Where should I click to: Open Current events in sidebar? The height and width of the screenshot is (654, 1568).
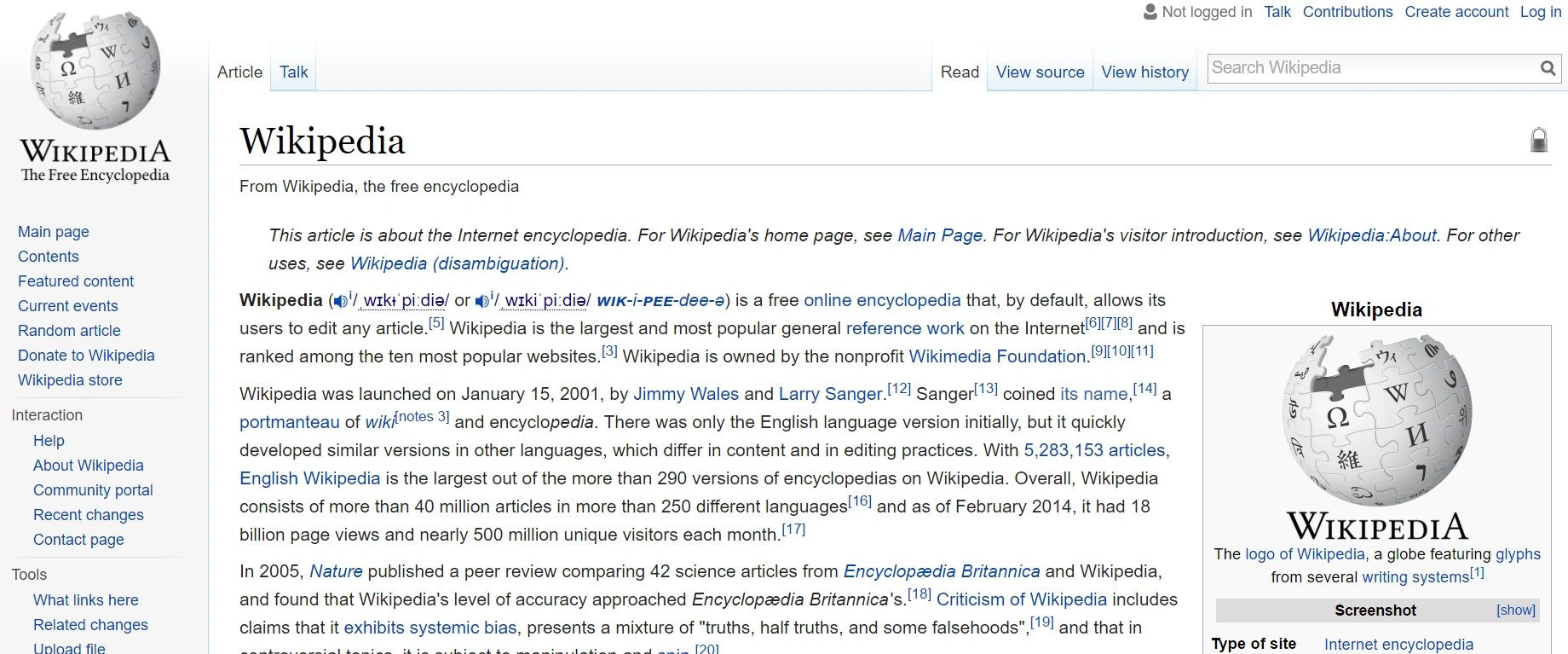click(68, 306)
